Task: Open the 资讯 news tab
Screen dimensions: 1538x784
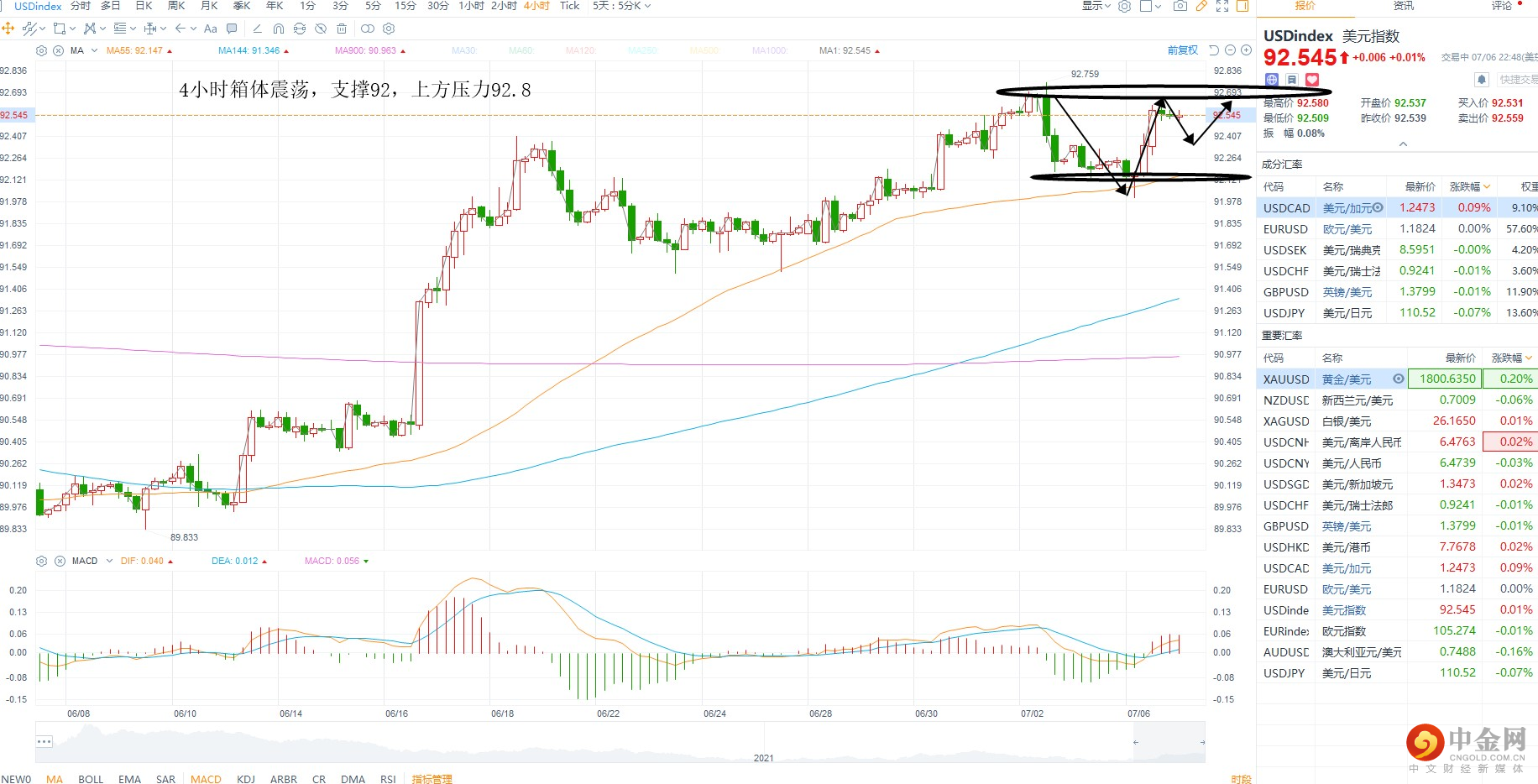Action: click(1404, 6)
